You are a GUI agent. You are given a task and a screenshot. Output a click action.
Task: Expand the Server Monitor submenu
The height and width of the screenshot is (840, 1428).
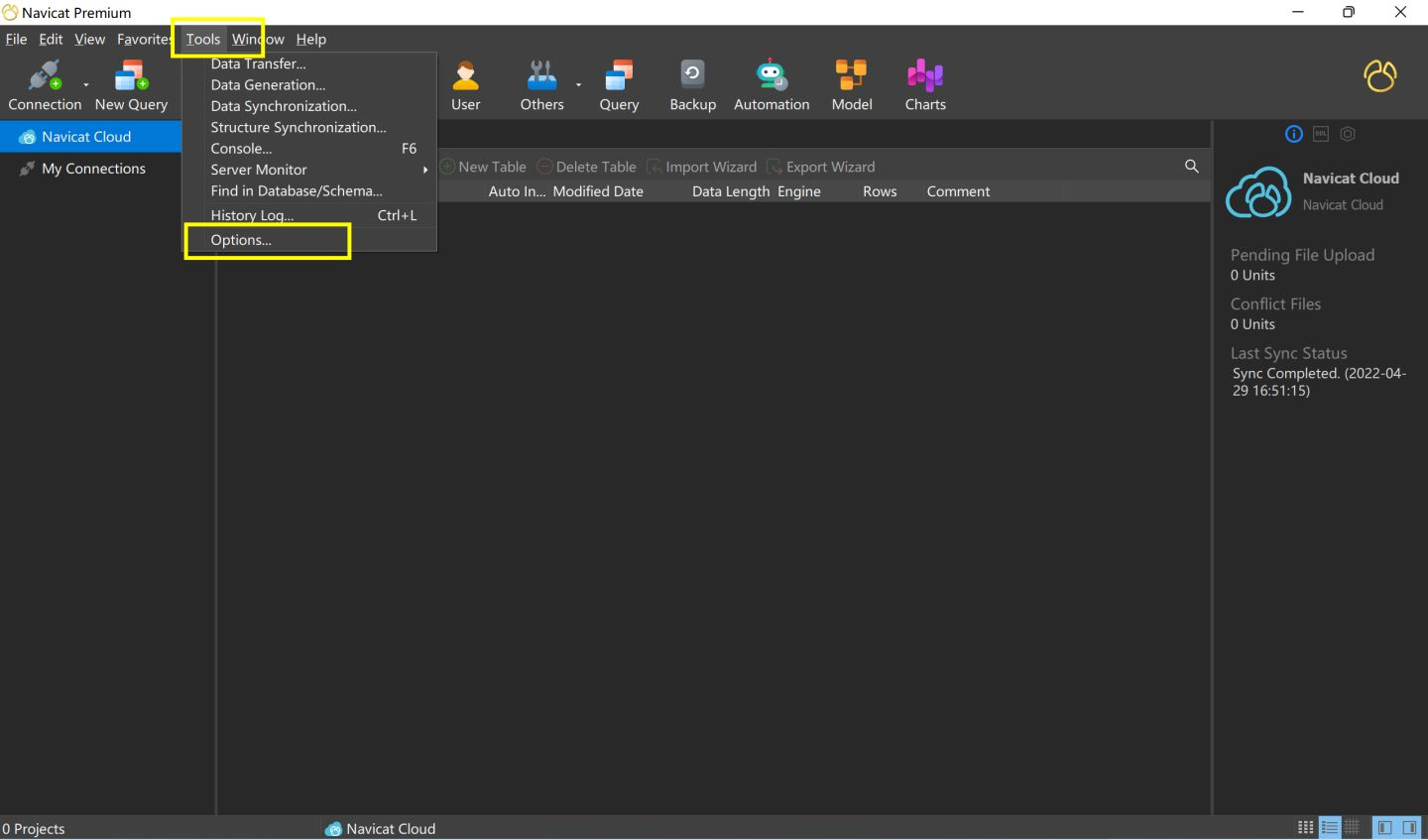[309, 170]
